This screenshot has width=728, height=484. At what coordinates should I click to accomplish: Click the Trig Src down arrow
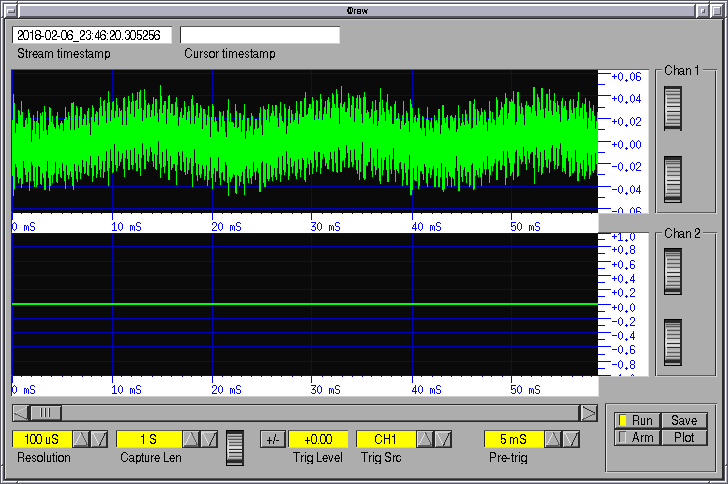[441, 439]
